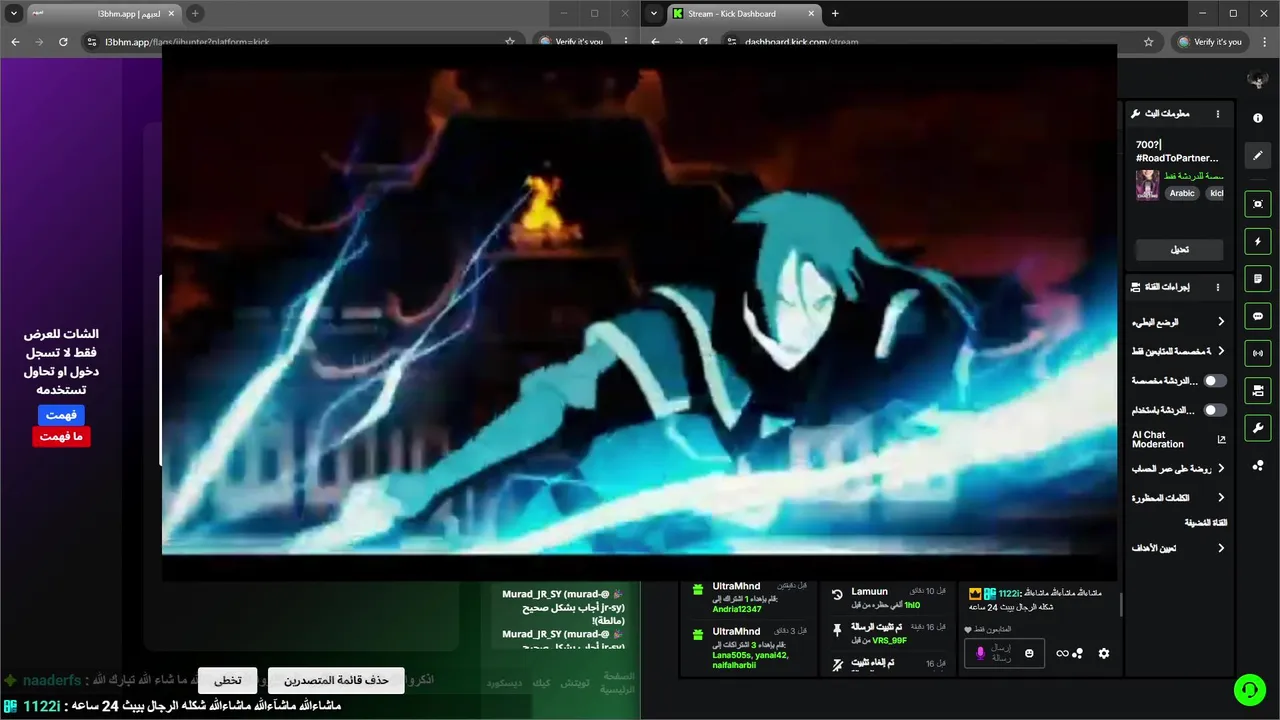The width and height of the screenshot is (1280, 720).
Task: Click gift icon beside UltraMhnd Andria12347 entry
Action: [697, 590]
